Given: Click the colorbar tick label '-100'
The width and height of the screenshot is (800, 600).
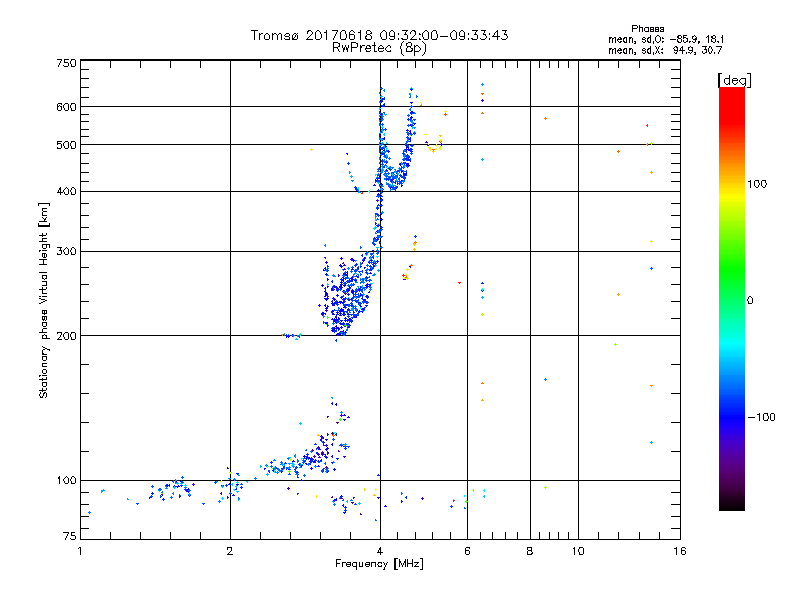Looking at the screenshot, I should pos(761,417).
